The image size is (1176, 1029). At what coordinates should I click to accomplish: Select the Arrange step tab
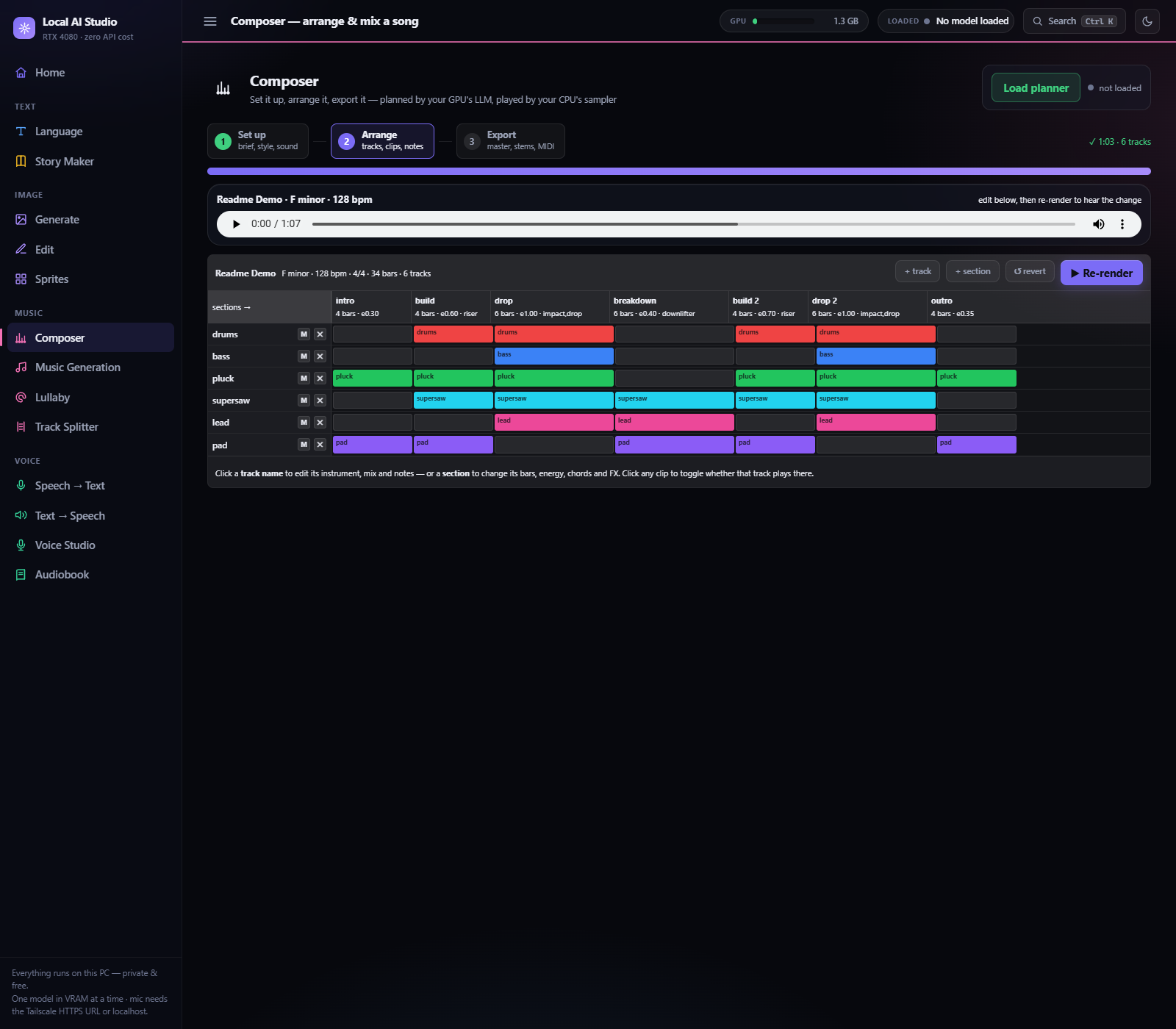[x=382, y=141]
